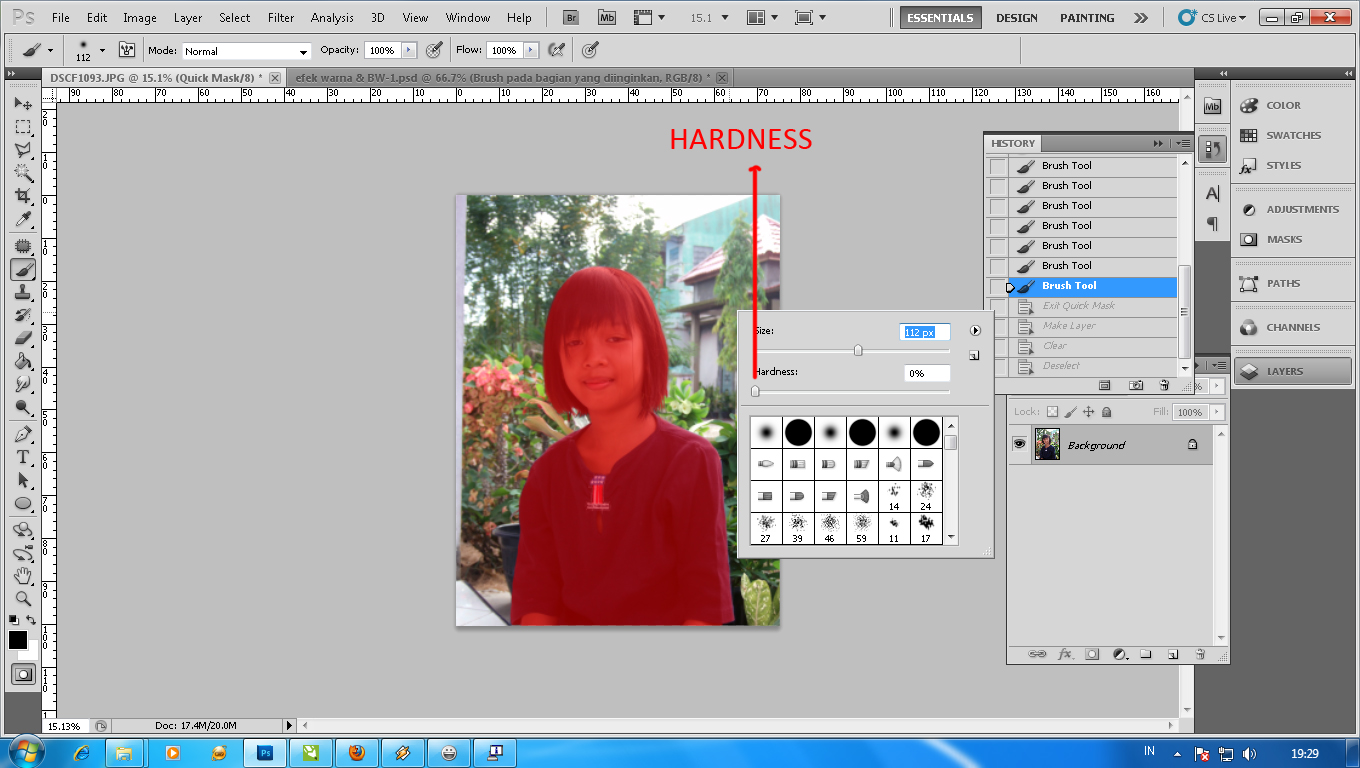
Task: Select the Polygonal Lasso tool
Action: [x=23, y=150]
